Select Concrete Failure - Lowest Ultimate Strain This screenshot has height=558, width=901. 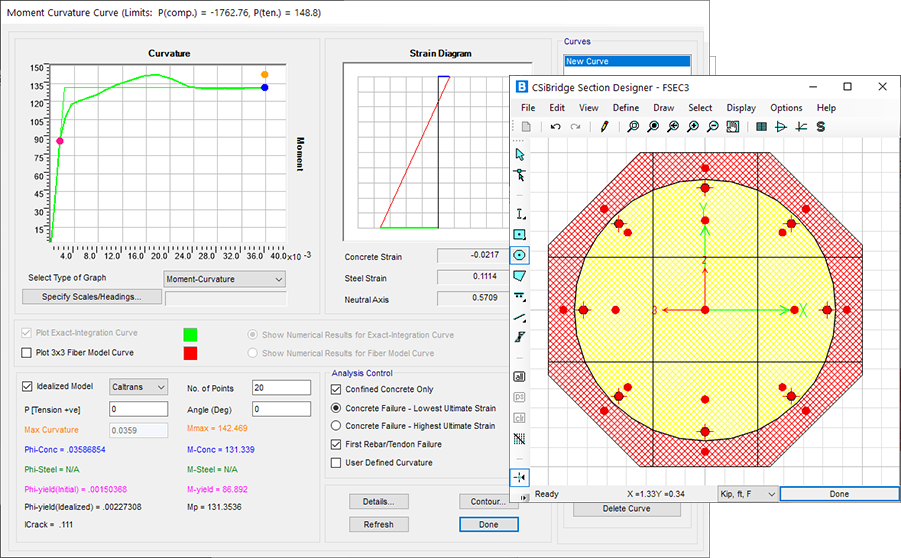tap(336, 408)
